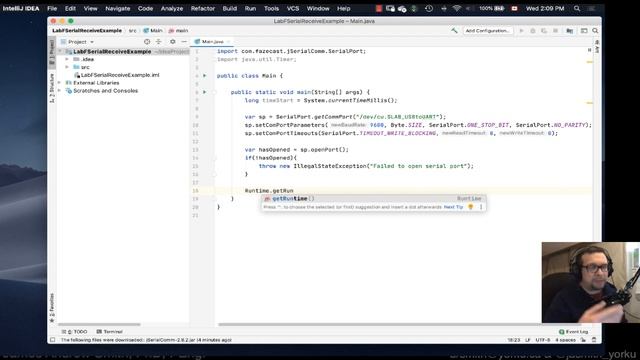Image resolution: width=640 pixels, height=360 pixels.
Task: Open the Analyze menu
Action: pos(172,8)
